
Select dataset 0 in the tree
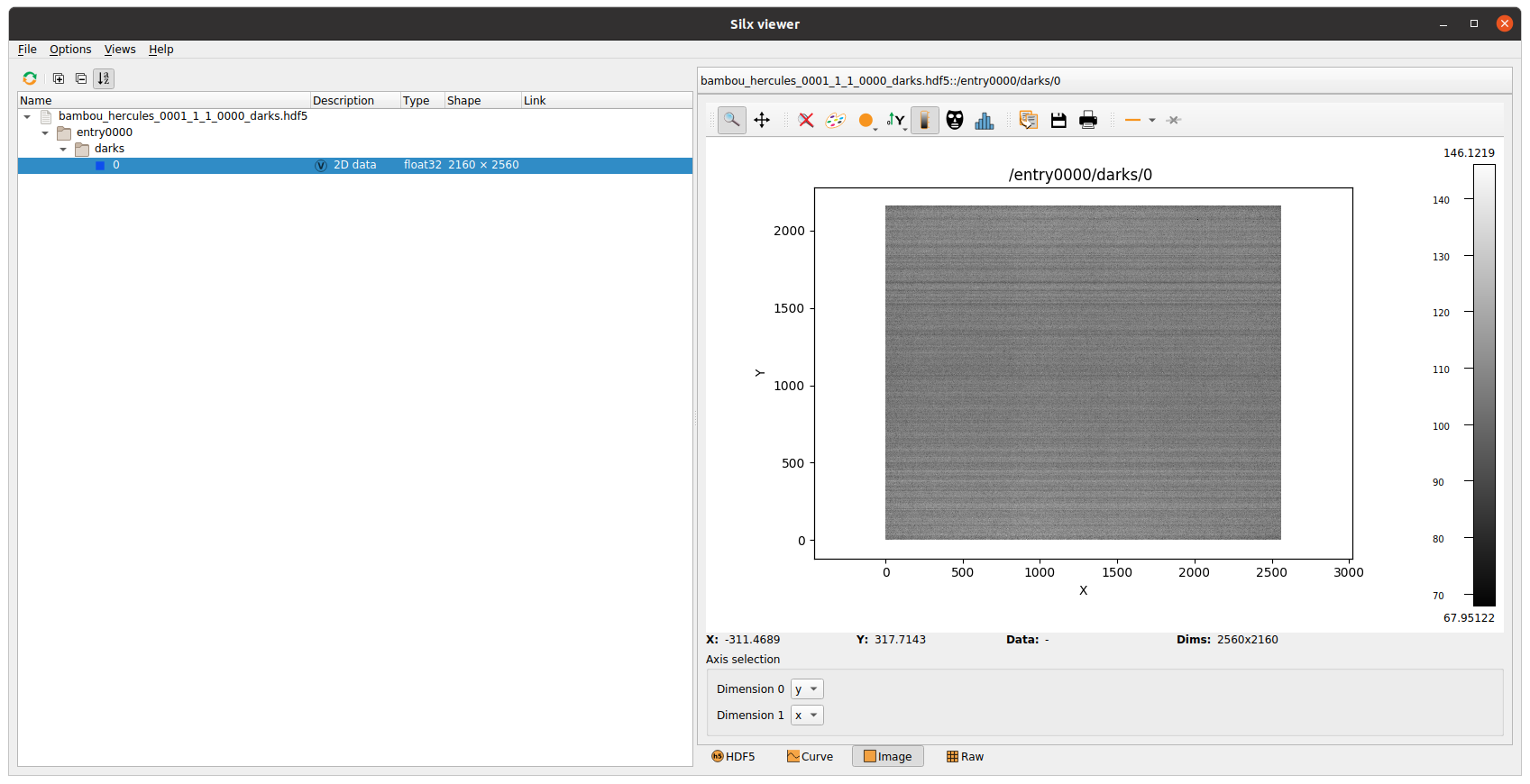click(355, 165)
